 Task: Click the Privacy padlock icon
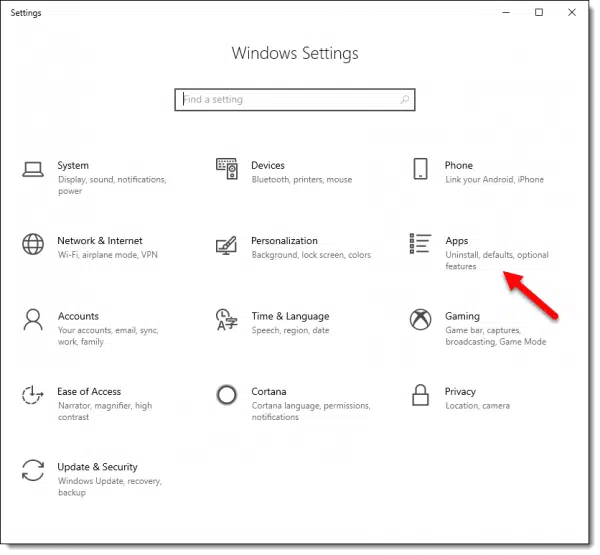(421, 395)
